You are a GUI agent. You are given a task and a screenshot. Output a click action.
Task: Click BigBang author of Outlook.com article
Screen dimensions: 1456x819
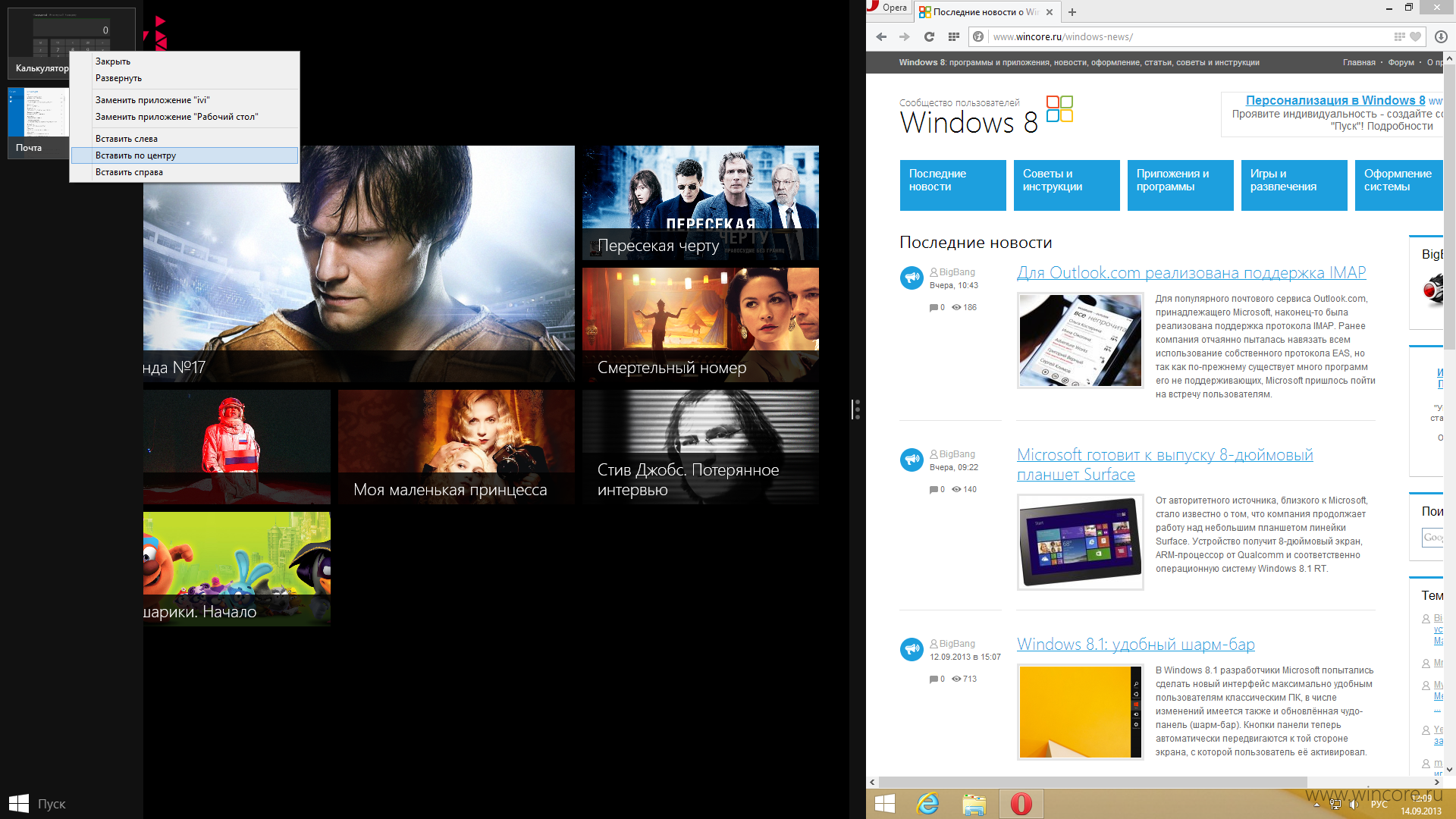(x=957, y=272)
